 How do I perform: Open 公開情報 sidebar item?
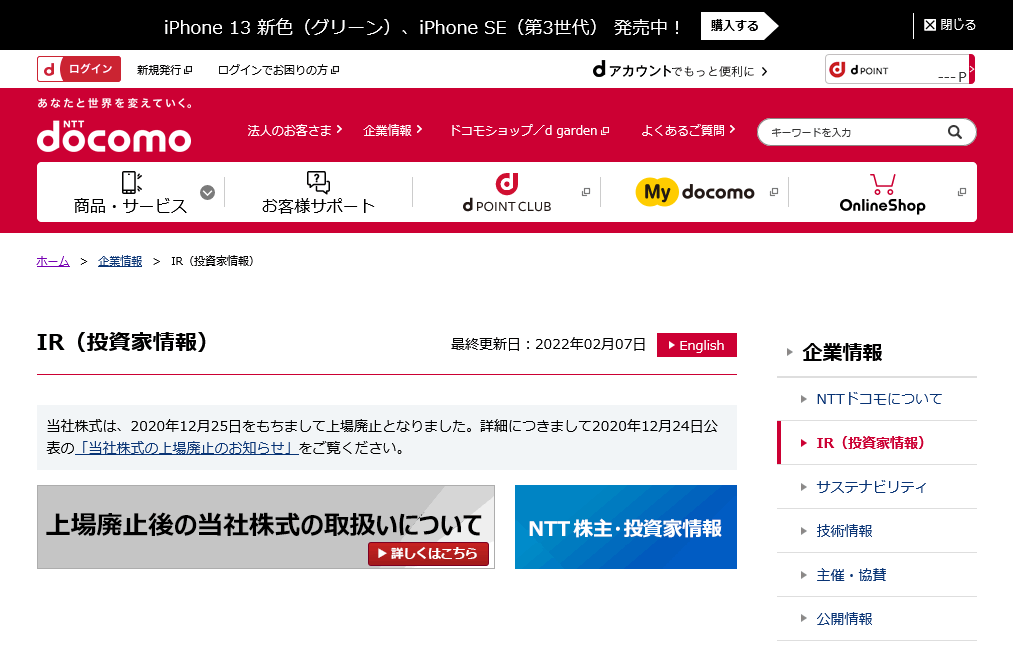[877, 618]
